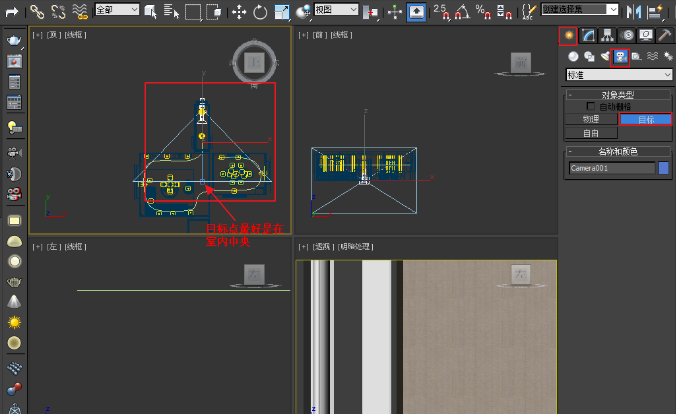Open the Create panel tab
The width and height of the screenshot is (676, 414).
tap(570, 35)
